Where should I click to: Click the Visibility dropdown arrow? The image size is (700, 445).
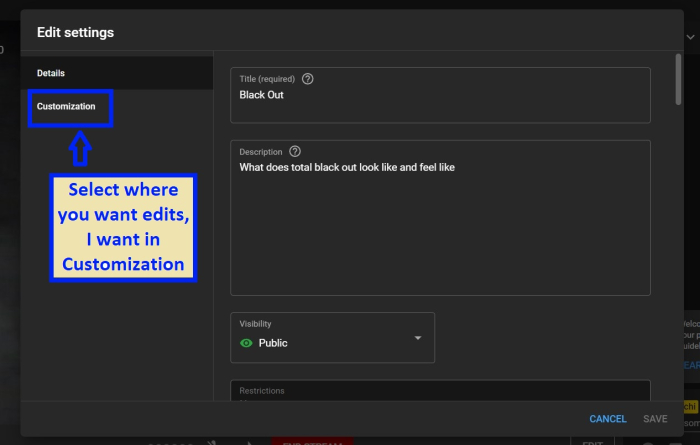point(418,338)
